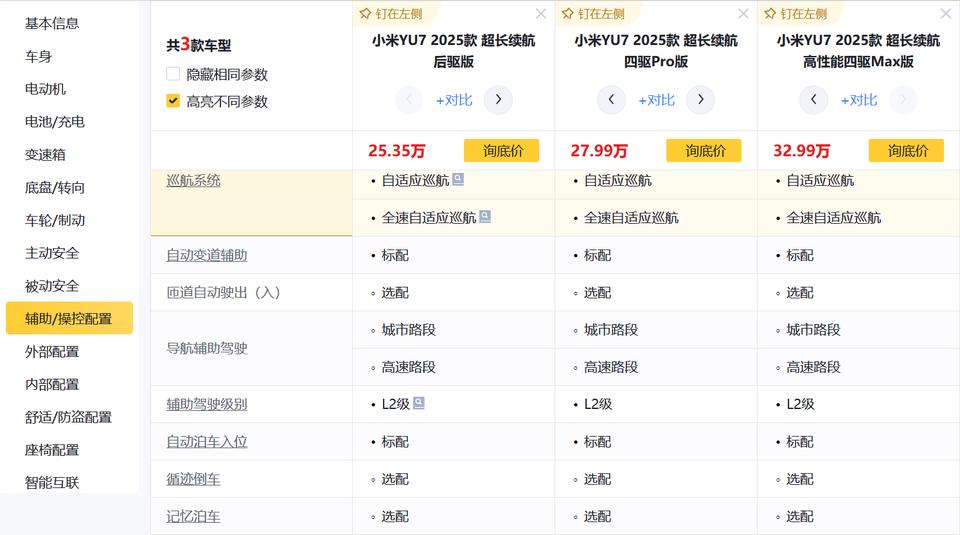The height and width of the screenshot is (535, 960).
Task: Open the 小米YU7 2025款 超长续航 四驱Pro版 title
Action: click(x=656, y=51)
